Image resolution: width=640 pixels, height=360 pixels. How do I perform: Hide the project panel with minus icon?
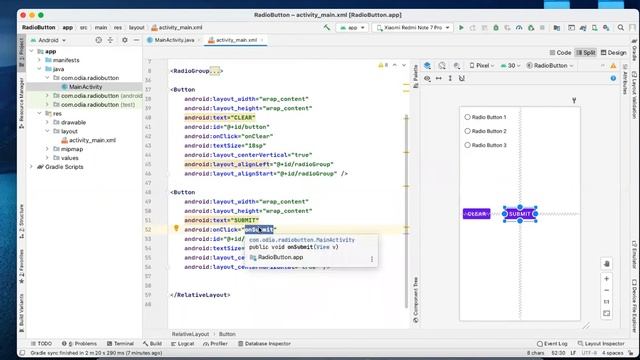point(136,40)
